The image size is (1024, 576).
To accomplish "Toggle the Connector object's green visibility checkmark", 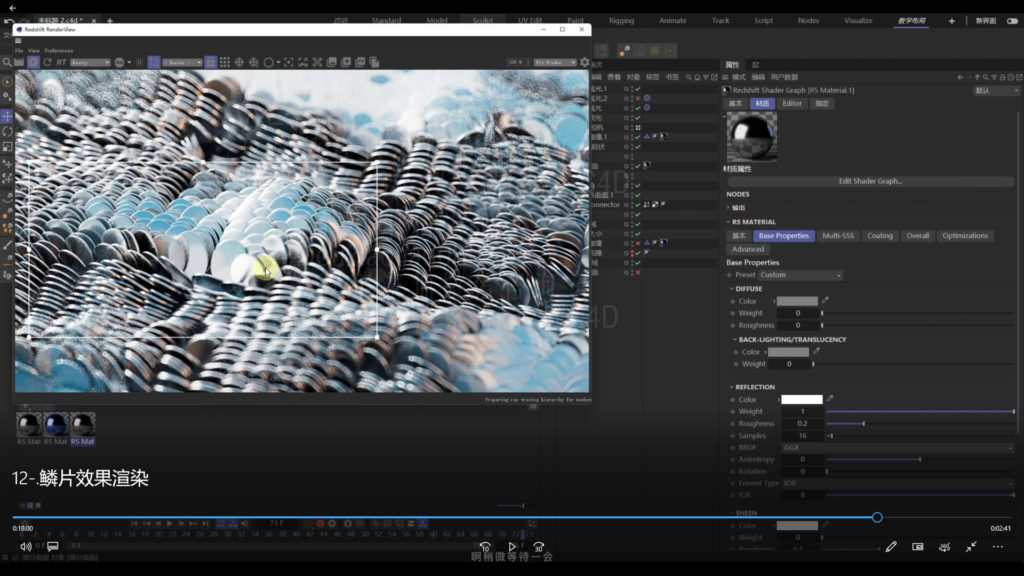I will (637, 204).
